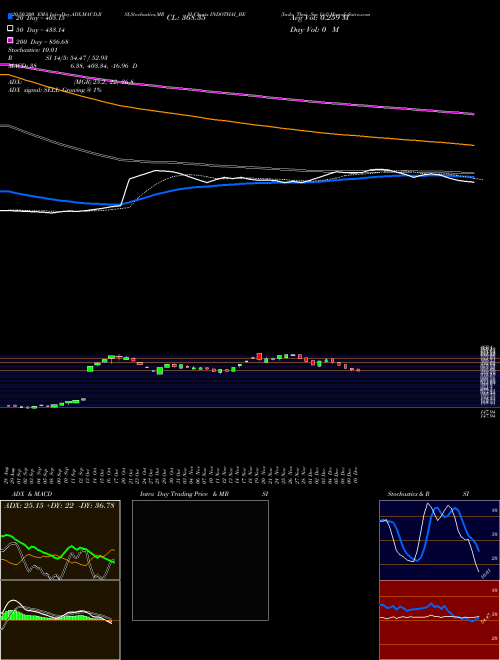Click the 'Avg Vol: 0.259 M' text

[x=319, y=18]
